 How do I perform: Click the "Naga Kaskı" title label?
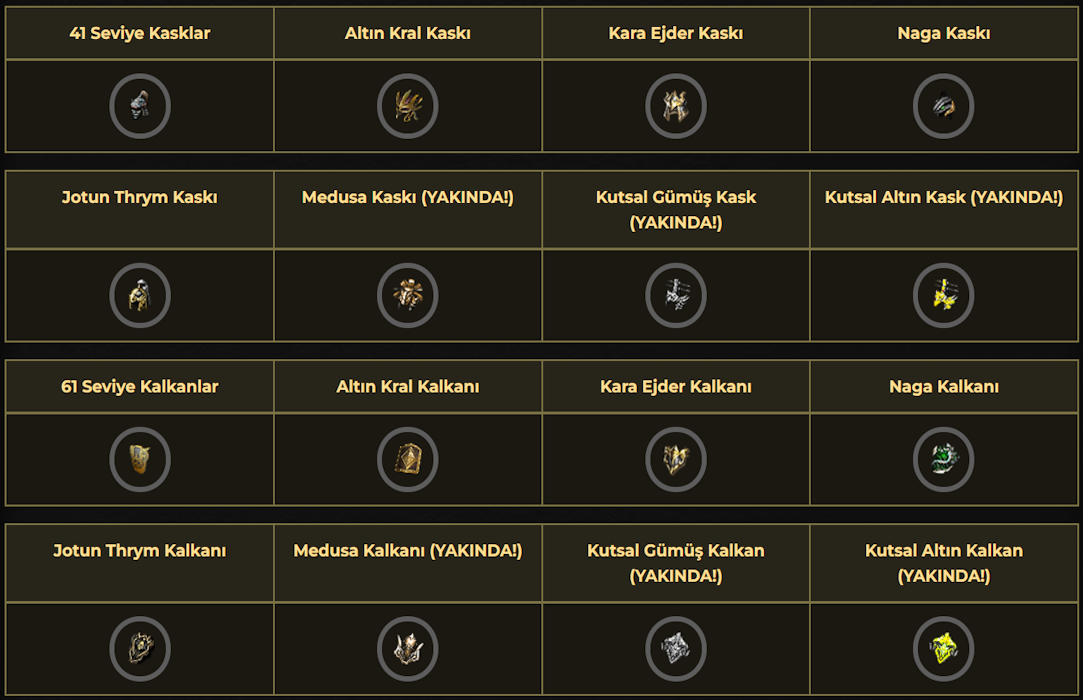pyautogui.click(x=944, y=33)
